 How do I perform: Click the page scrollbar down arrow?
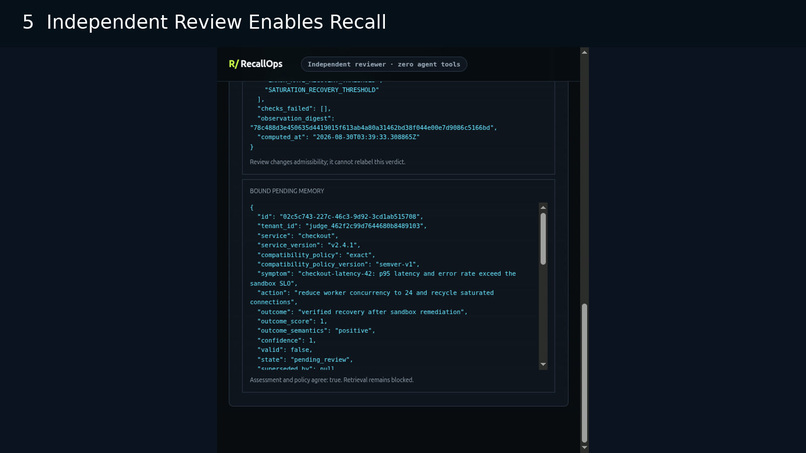584,447
